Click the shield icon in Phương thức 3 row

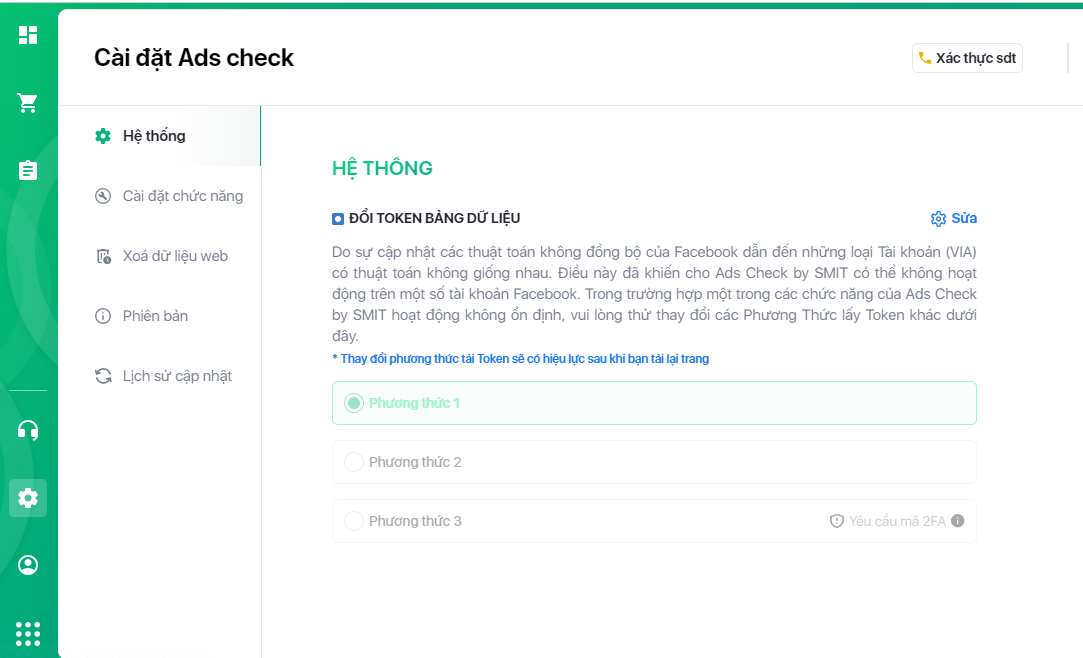coord(837,521)
